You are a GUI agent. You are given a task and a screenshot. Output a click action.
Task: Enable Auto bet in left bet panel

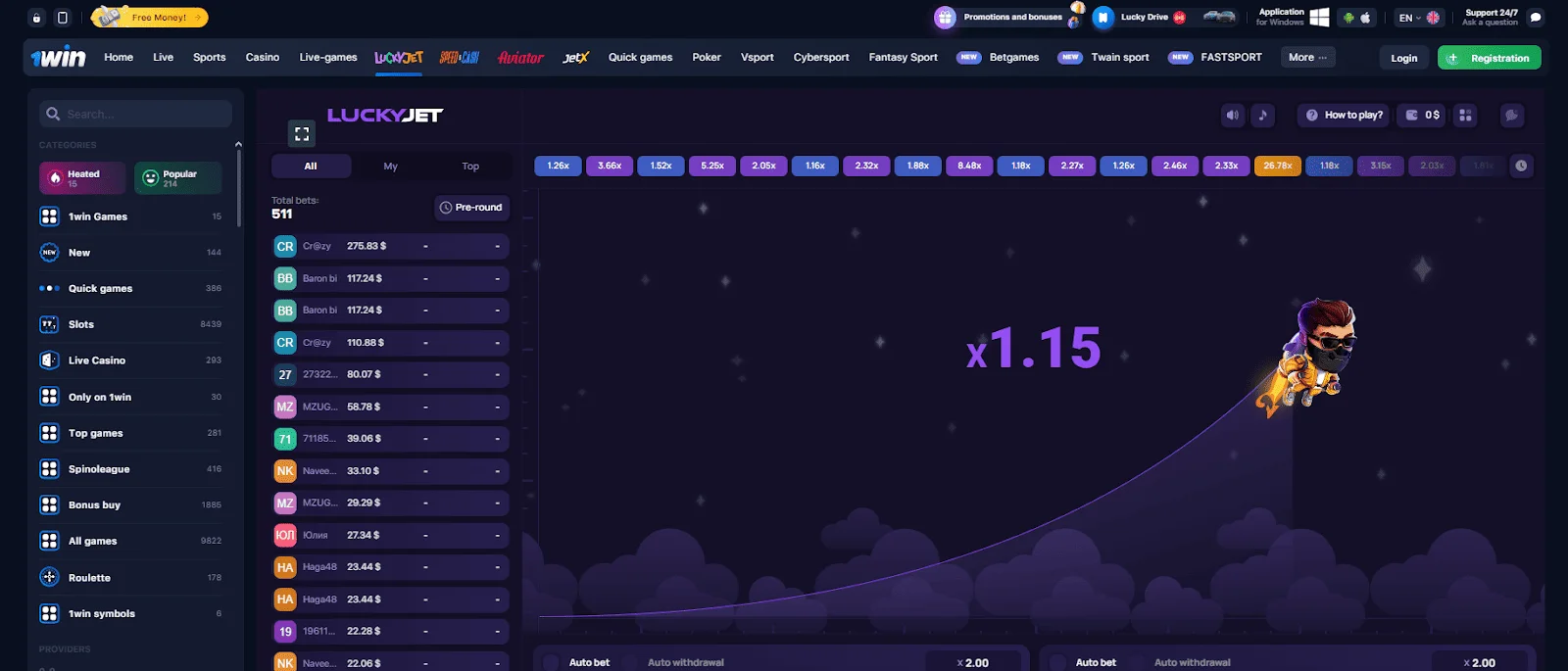552,662
